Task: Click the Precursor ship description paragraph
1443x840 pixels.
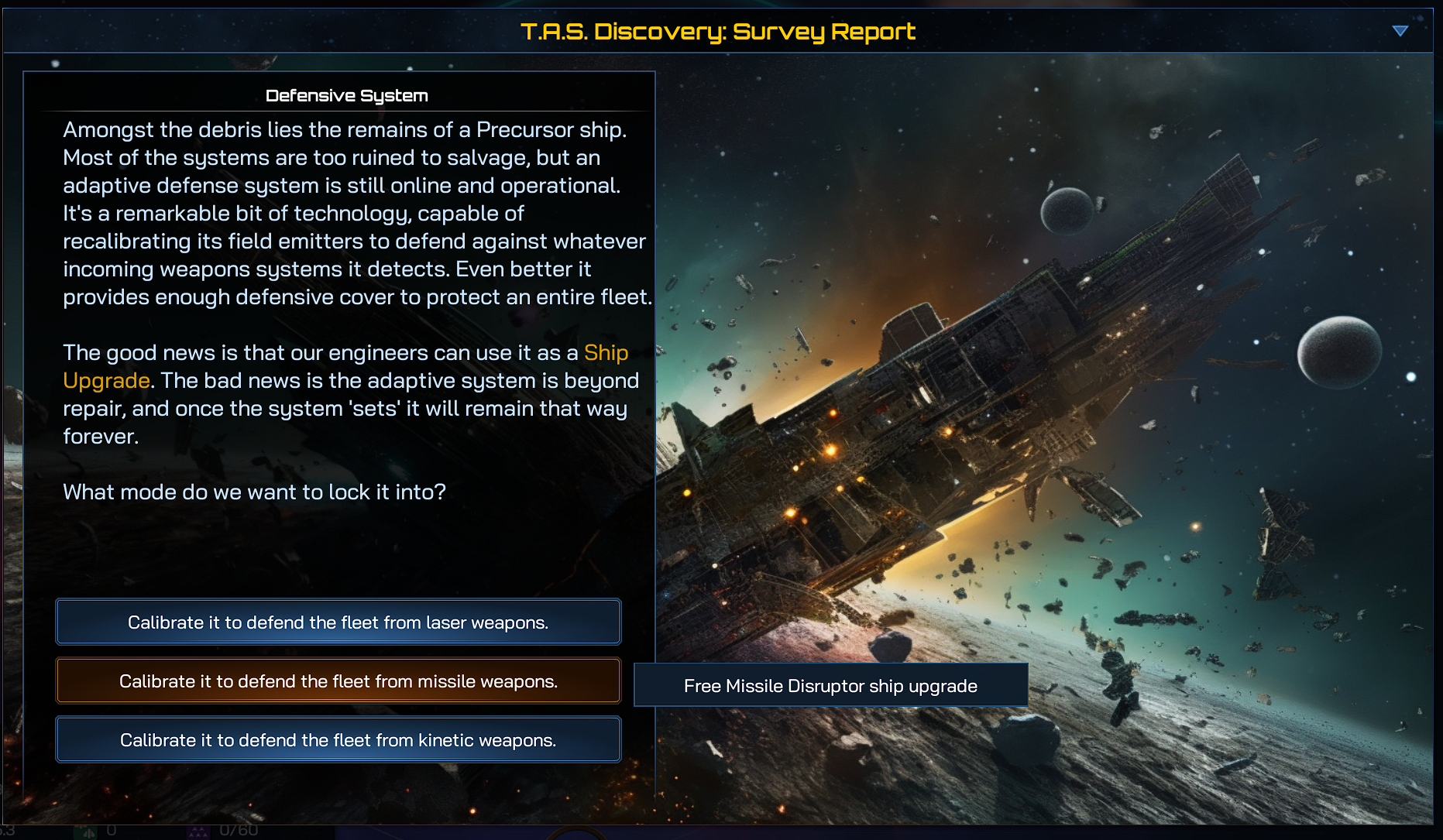Action: click(356, 214)
